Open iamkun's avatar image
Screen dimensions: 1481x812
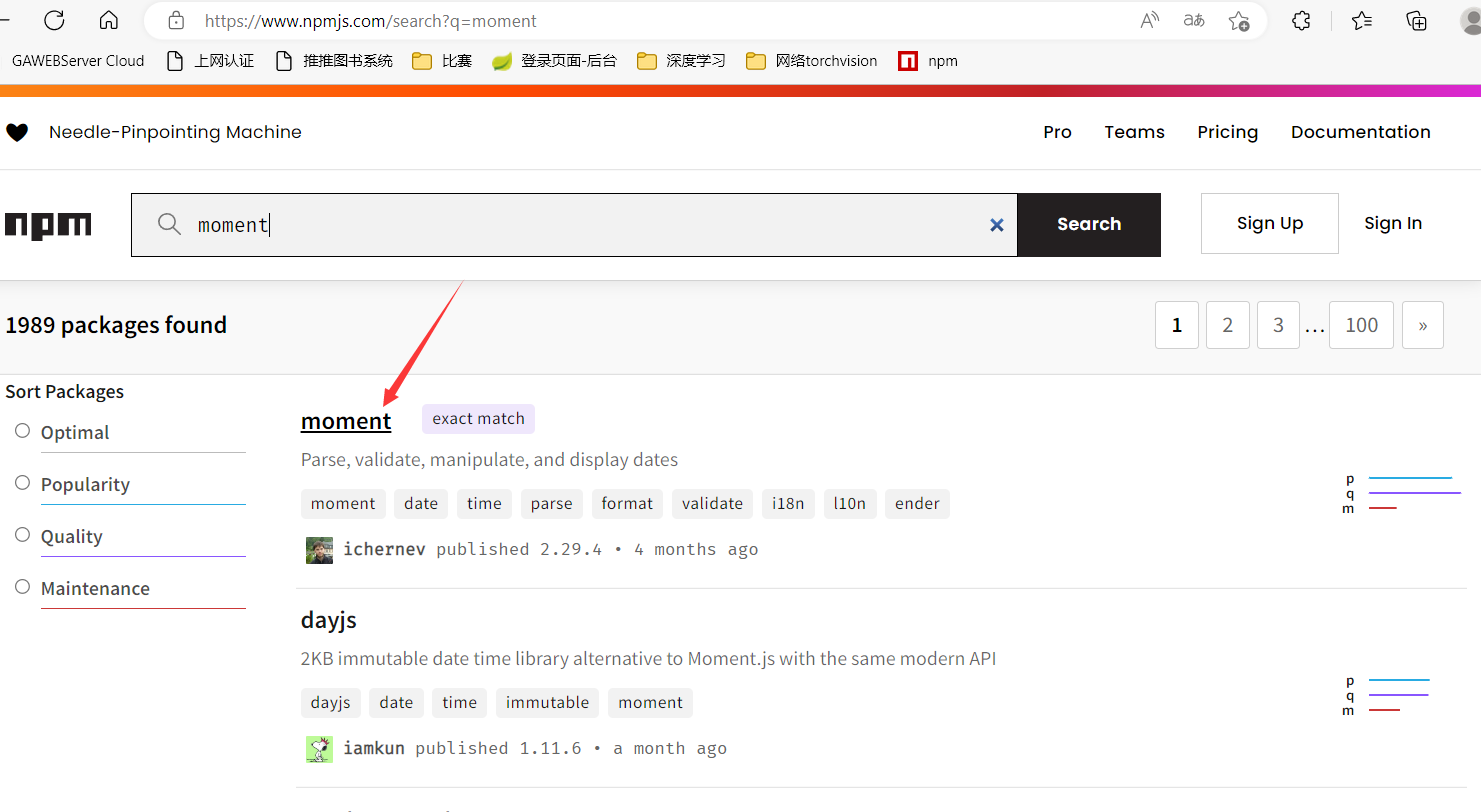[x=319, y=749]
